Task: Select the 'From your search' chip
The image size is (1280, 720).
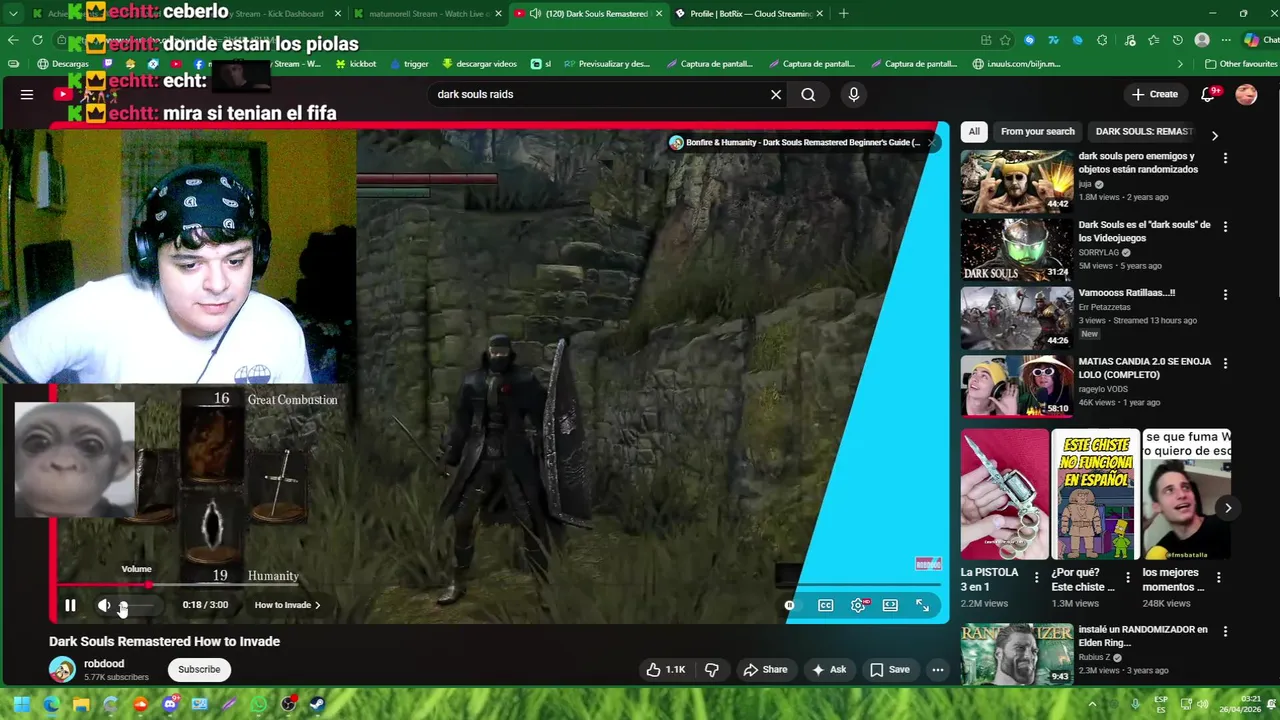Action: point(1038,131)
